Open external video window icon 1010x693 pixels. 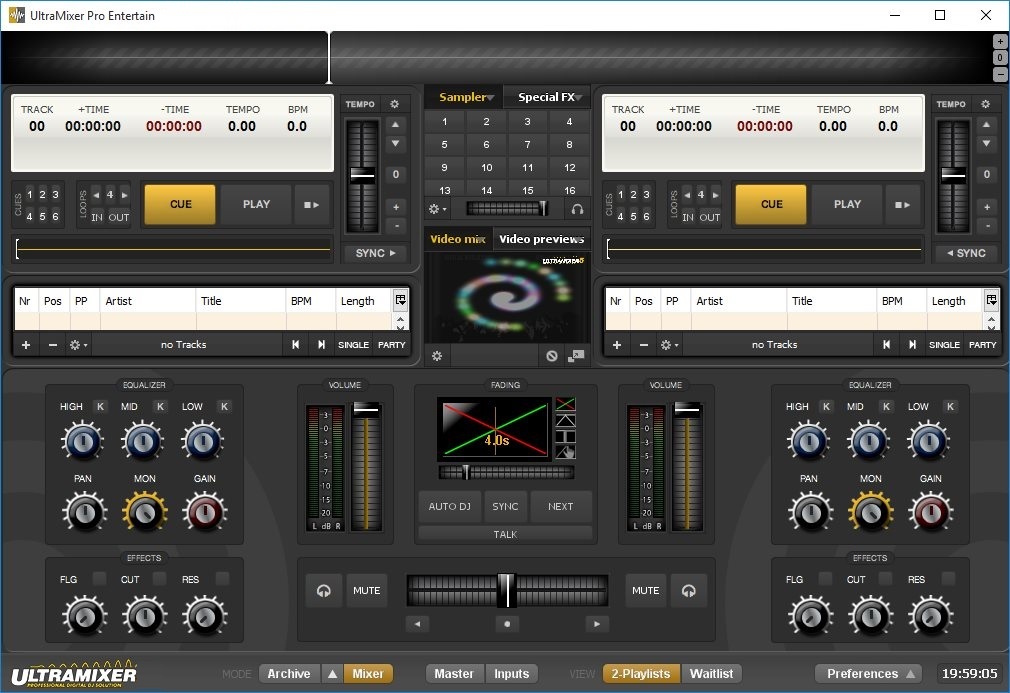[576, 356]
